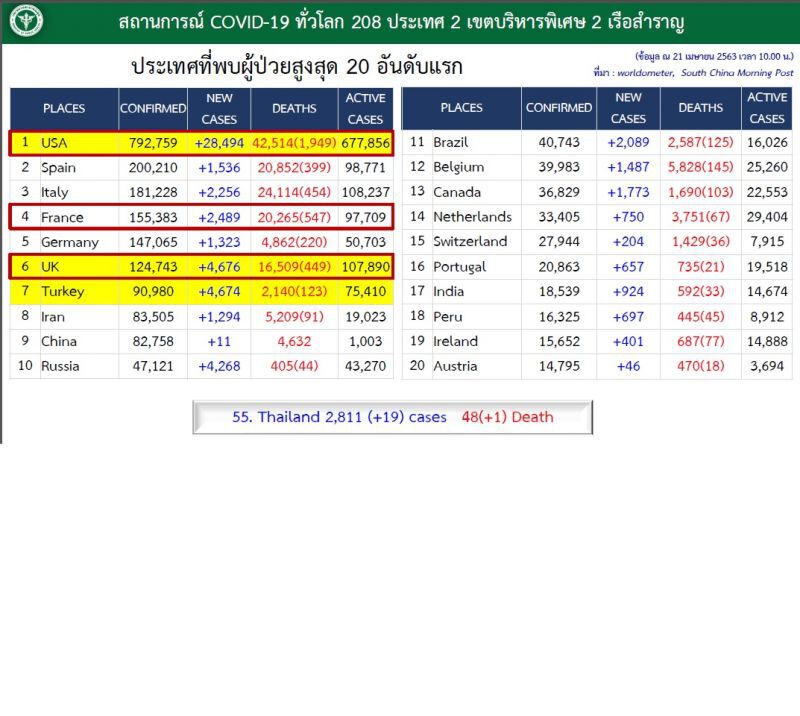The image size is (800, 716).
Task: Select France's confirmed count "155,383"
Action: (153, 217)
